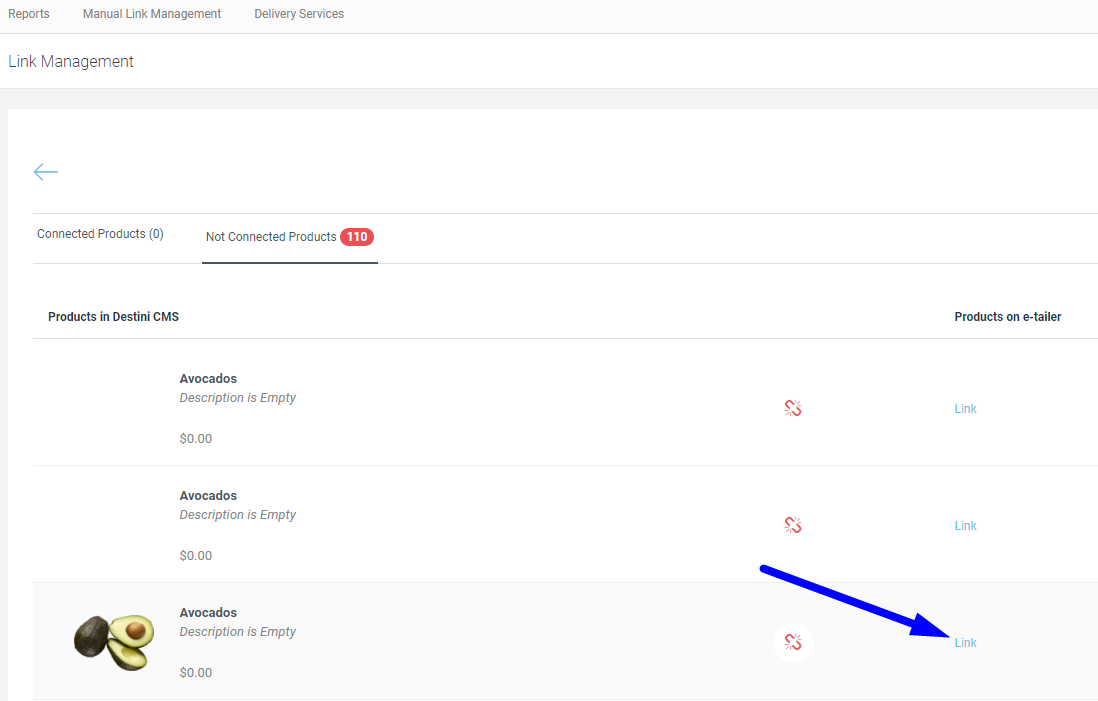Screen dimensions: 1098x701
Task: Click Link in the row with the avocado photo
Action: [x=965, y=643]
